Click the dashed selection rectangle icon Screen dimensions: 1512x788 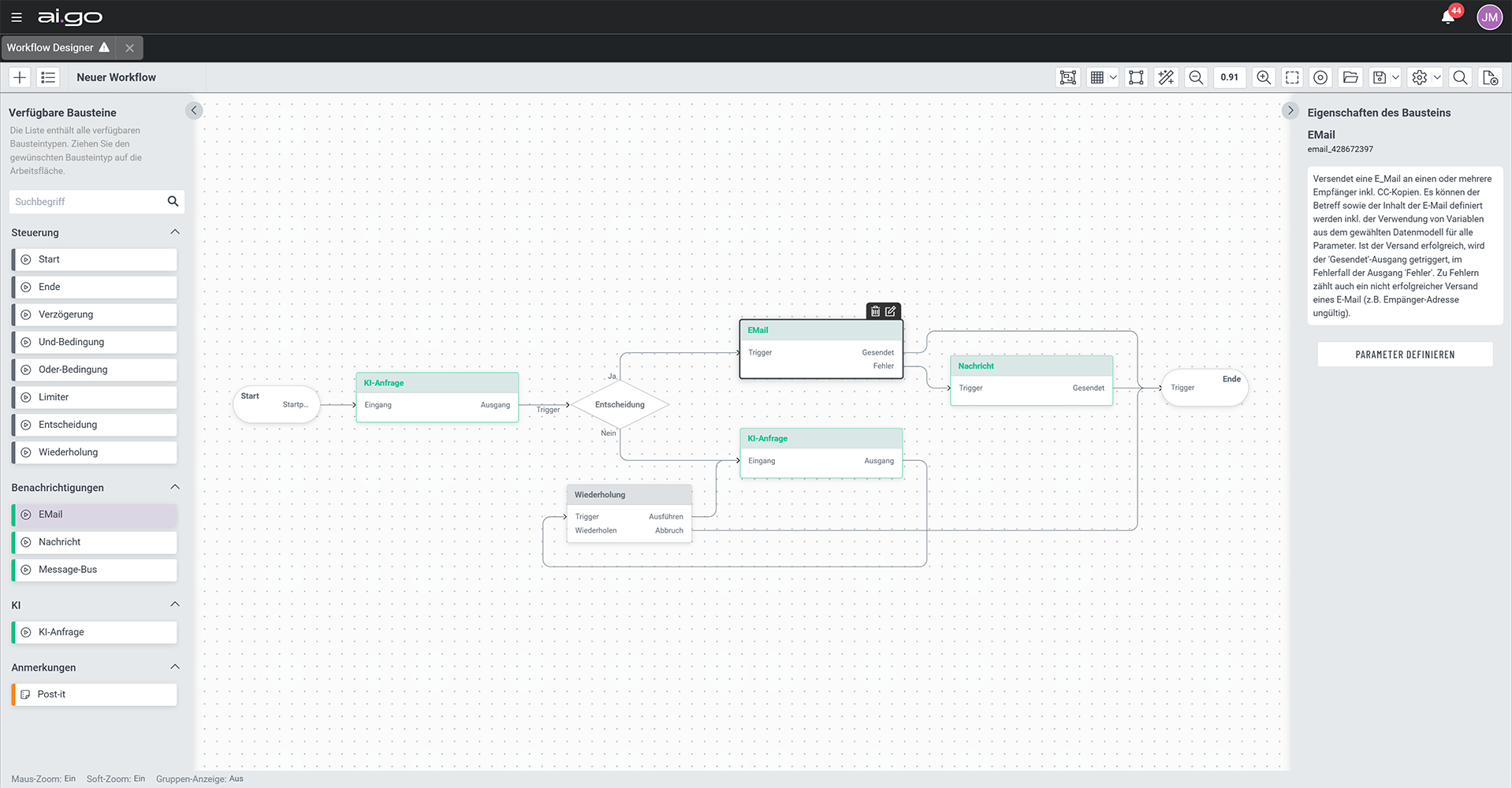click(x=1292, y=77)
